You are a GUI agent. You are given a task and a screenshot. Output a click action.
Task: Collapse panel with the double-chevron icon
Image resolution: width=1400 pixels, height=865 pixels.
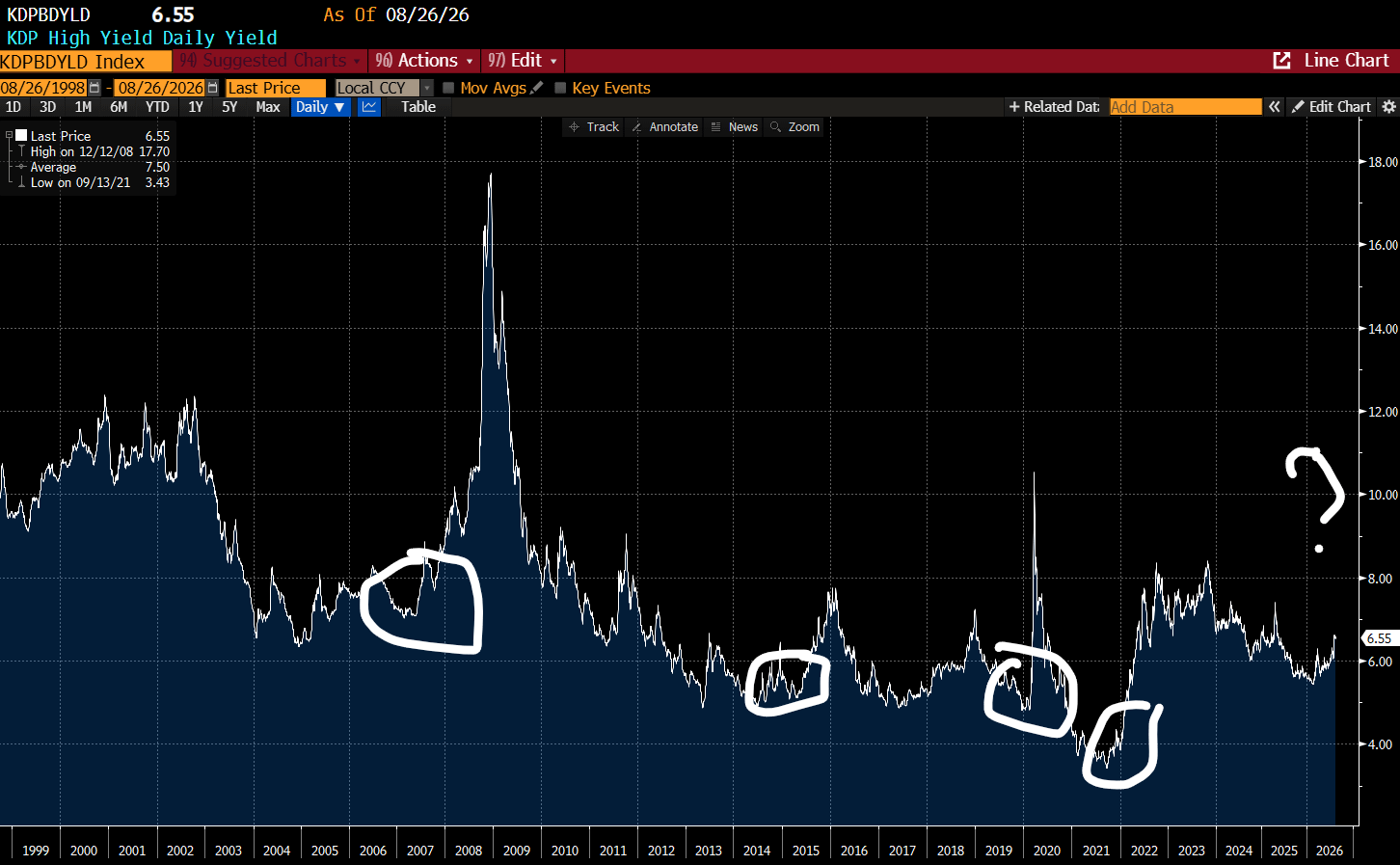coord(1275,107)
